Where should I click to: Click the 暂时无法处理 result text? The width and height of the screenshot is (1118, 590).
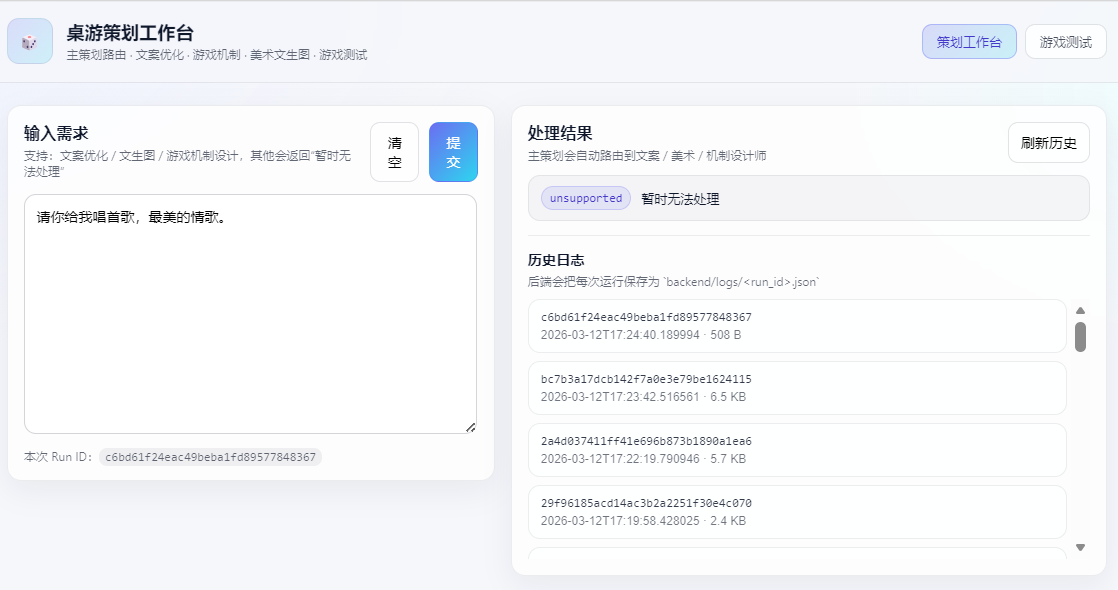pyautogui.click(x=680, y=199)
